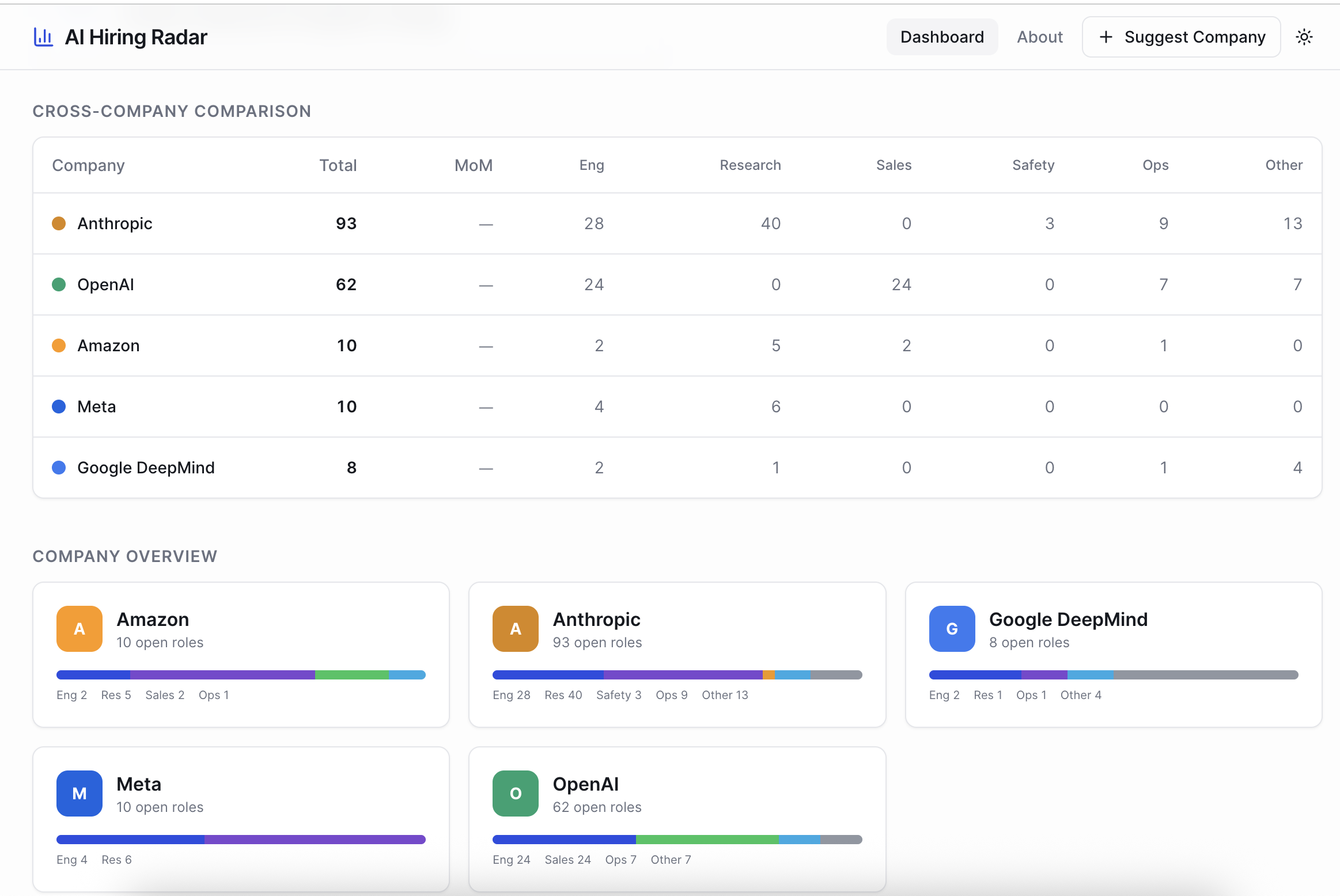The height and width of the screenshot is (896, 1340).
Task: Toggle the theme with the sun icon
Action: (1304, 36)
